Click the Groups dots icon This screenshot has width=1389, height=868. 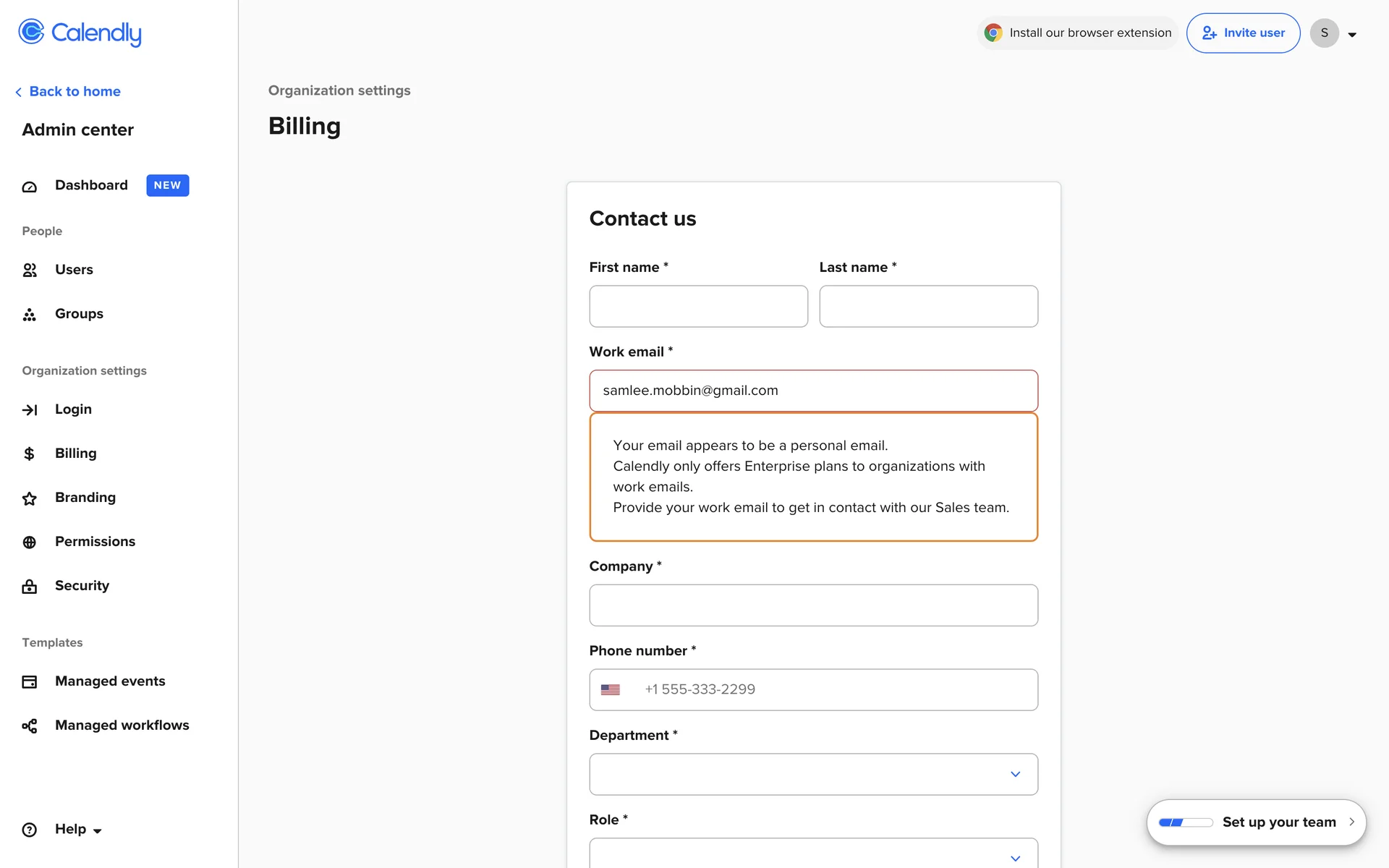click(30, 315)
